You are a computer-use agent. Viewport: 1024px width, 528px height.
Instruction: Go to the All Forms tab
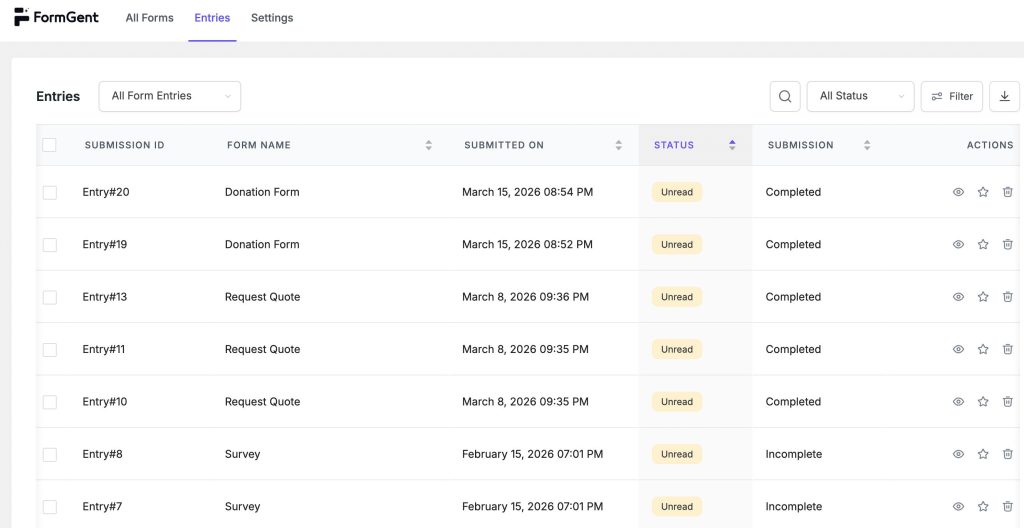coord(150,18)
